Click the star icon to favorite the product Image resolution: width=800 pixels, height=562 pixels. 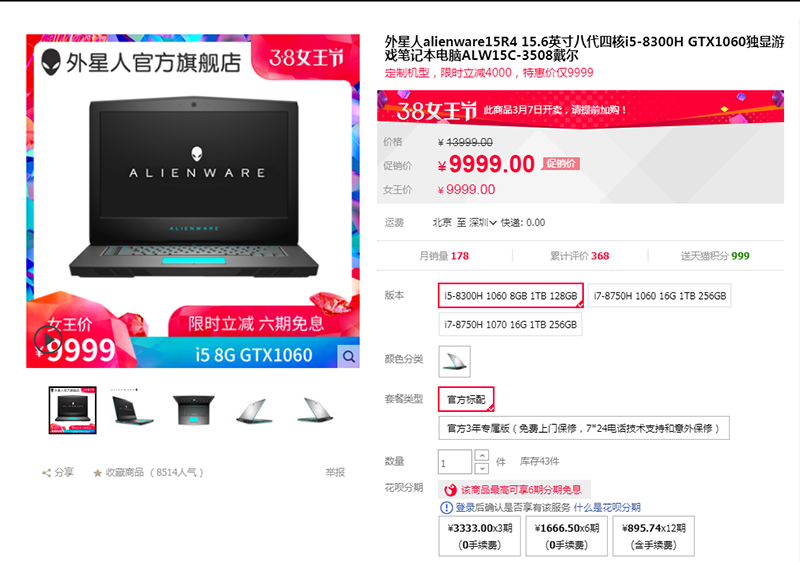pyautogui.click(x=97, y=473)
